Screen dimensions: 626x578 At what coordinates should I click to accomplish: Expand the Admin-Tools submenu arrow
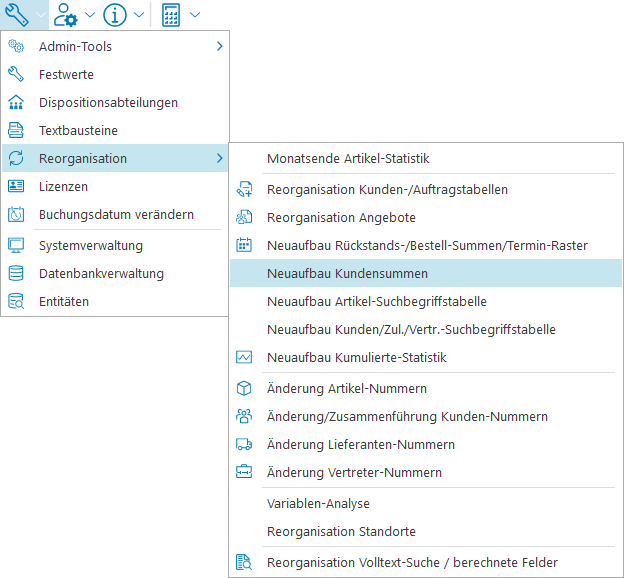point(219,46)
